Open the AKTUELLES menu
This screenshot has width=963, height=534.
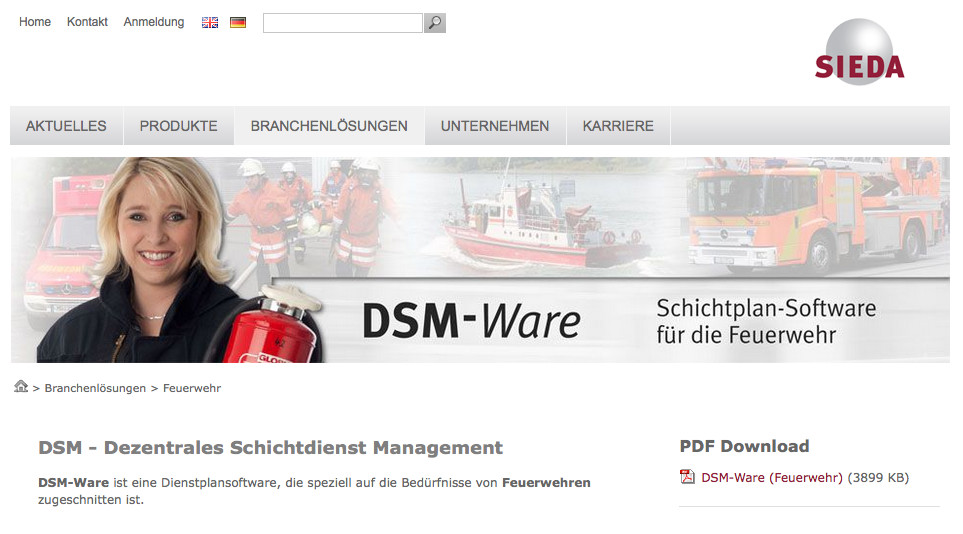pyautogui.click(x=66, y=126)
